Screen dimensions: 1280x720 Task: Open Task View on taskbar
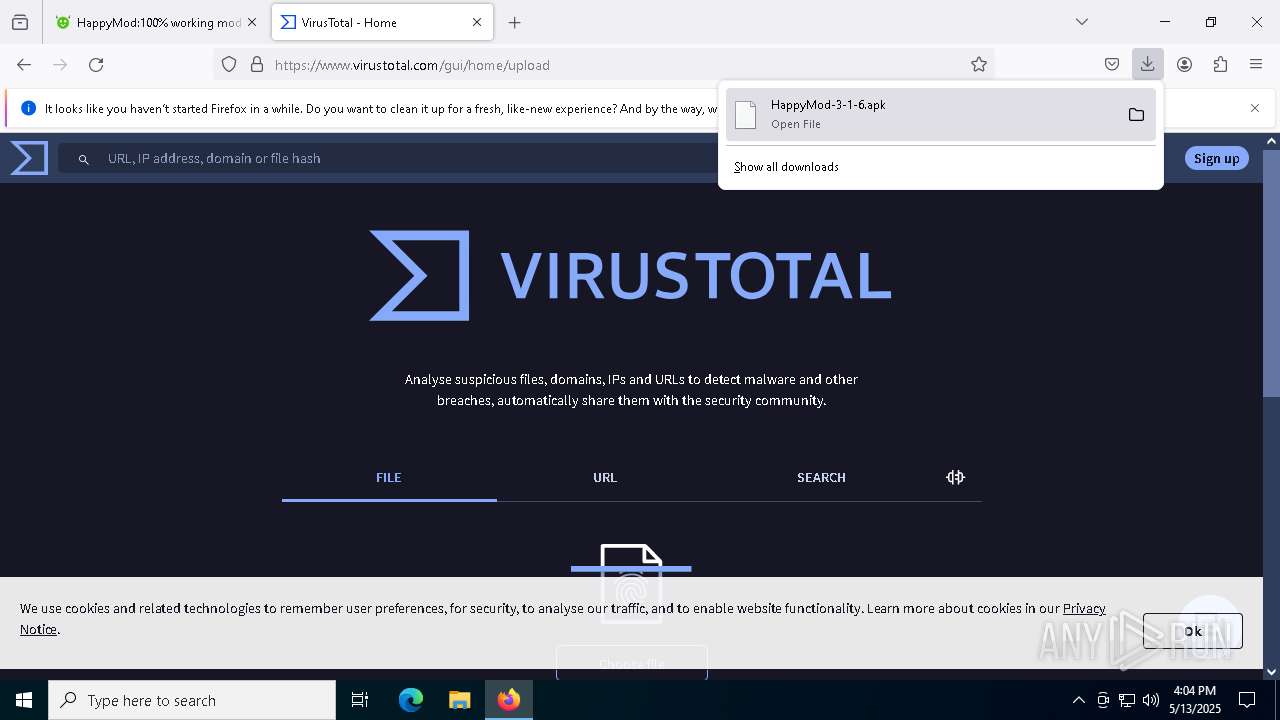click(360, 700)
